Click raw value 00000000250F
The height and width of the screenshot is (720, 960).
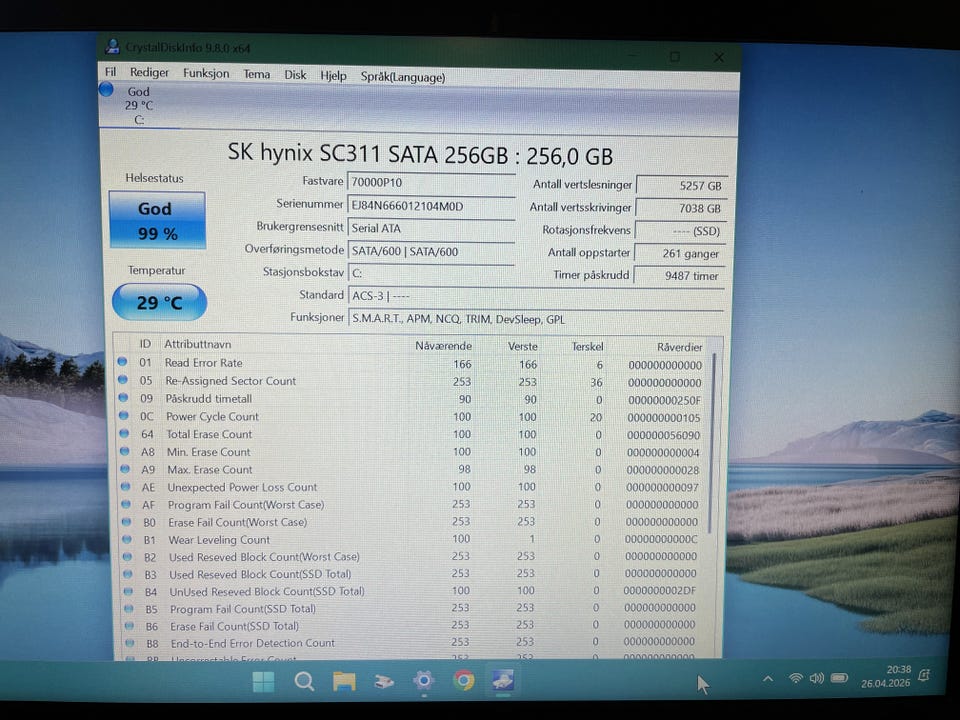coord(664,400)
